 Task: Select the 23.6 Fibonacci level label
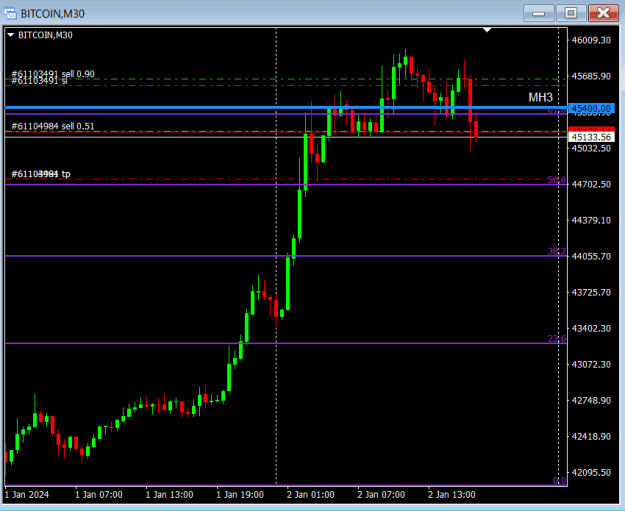(556, 339)
